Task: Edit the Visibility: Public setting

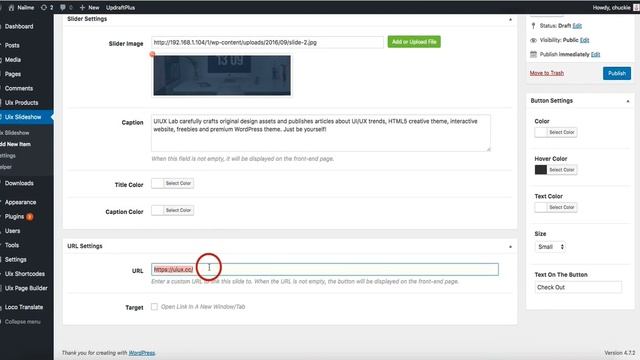Action: (584, 40)
